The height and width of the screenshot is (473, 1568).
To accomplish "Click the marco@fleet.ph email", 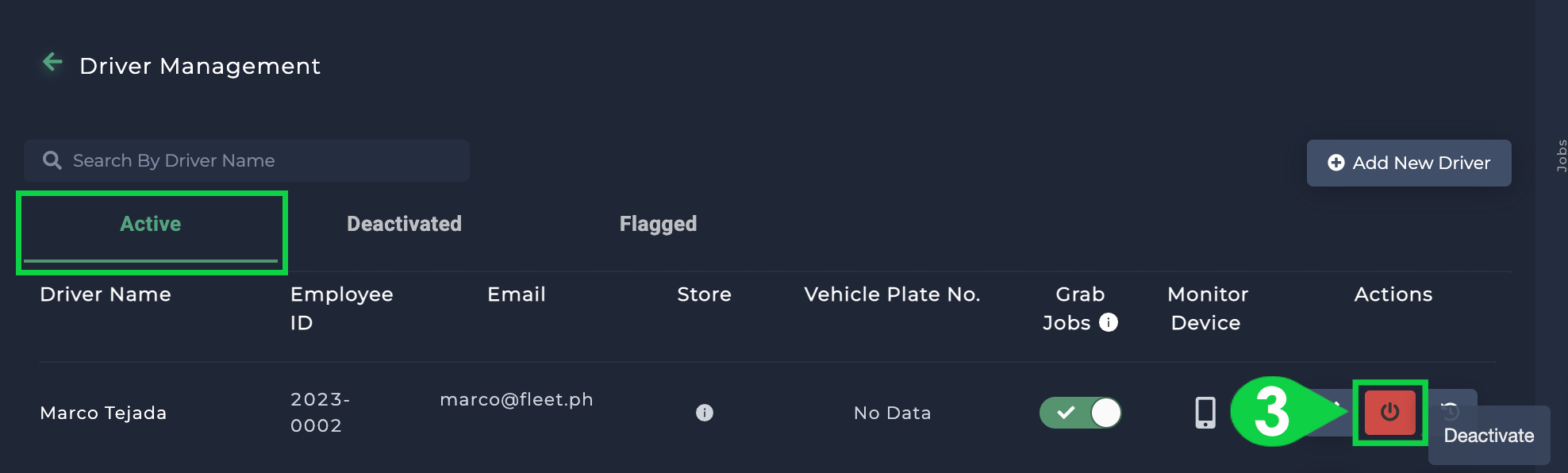I will click(x=517, y=399).
